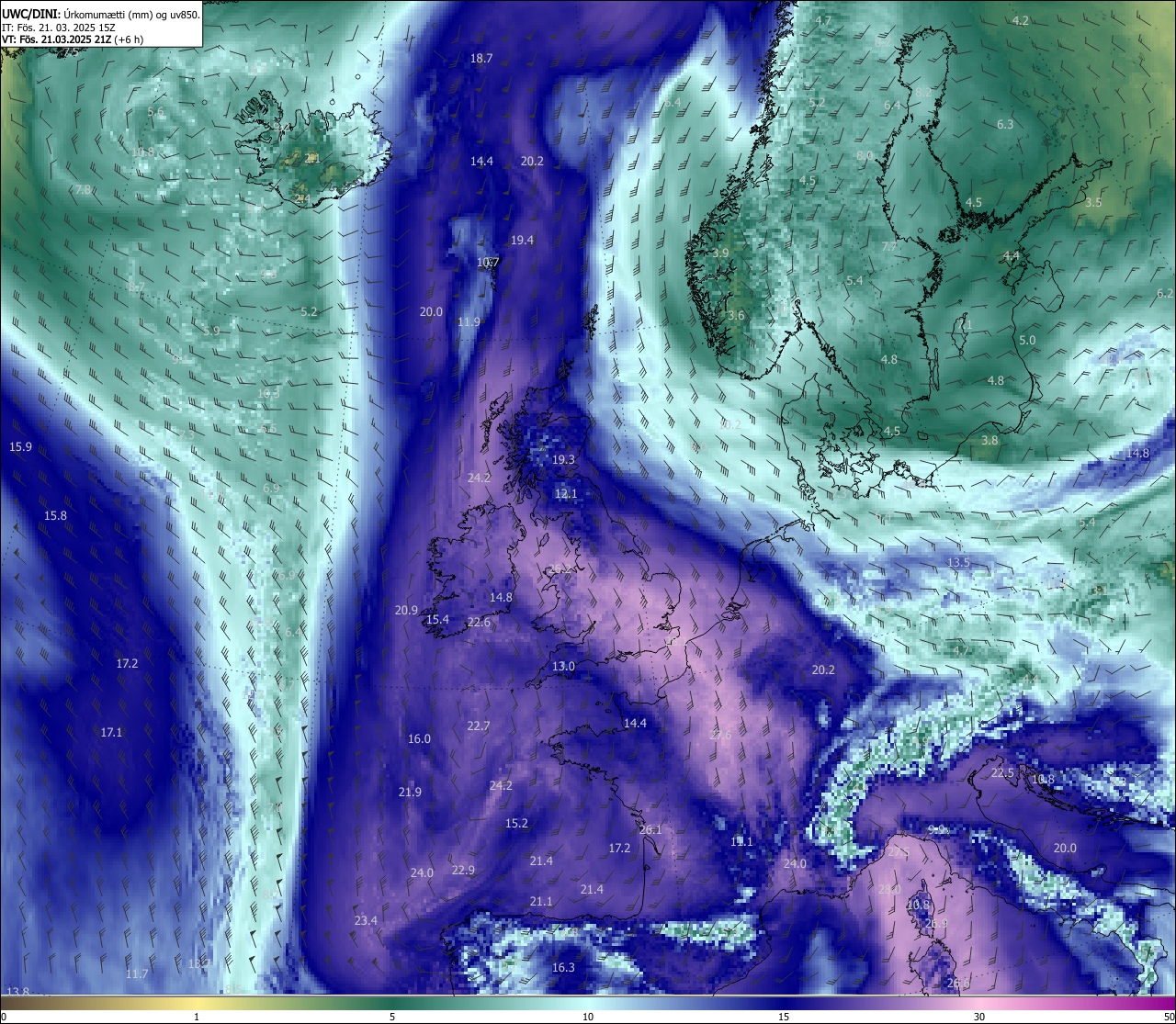Screen dimensions: 1176x1024
Task: Click the color scale tick label 1
Action: click(197, 1017)
